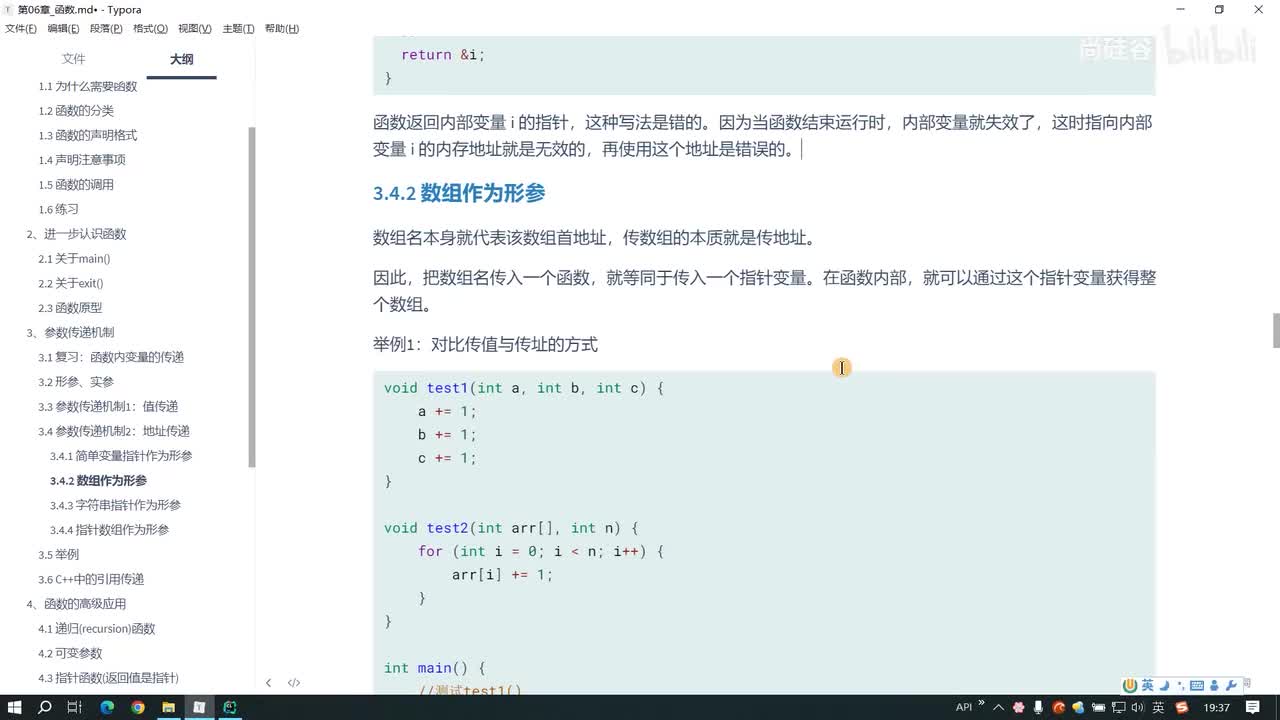
Task: Open the 编辑(E) menu
Action: [64, 29]
